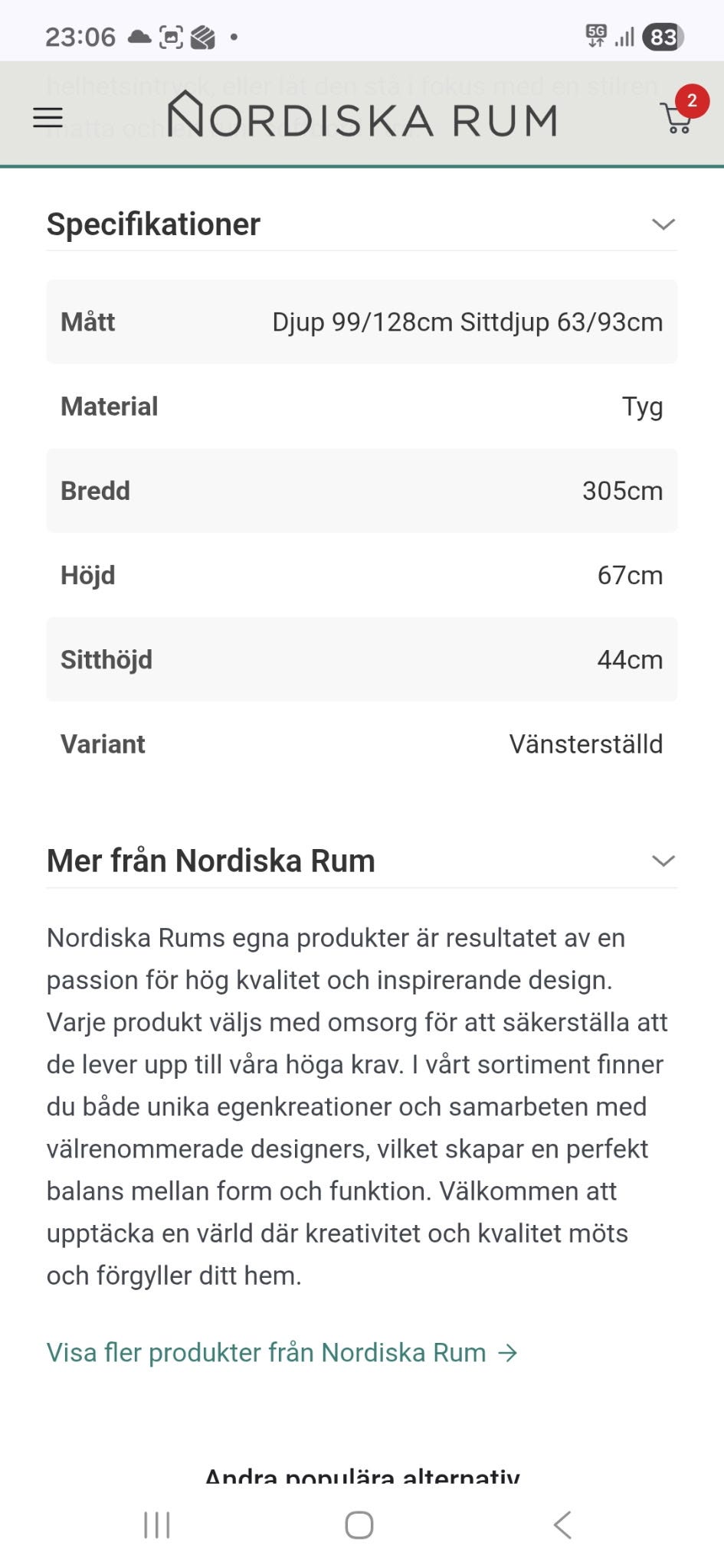Image resolution: width=724 pixels, height=1568 pixels.
Task: Open the recent apps switcher
Action: (157, 1525)
